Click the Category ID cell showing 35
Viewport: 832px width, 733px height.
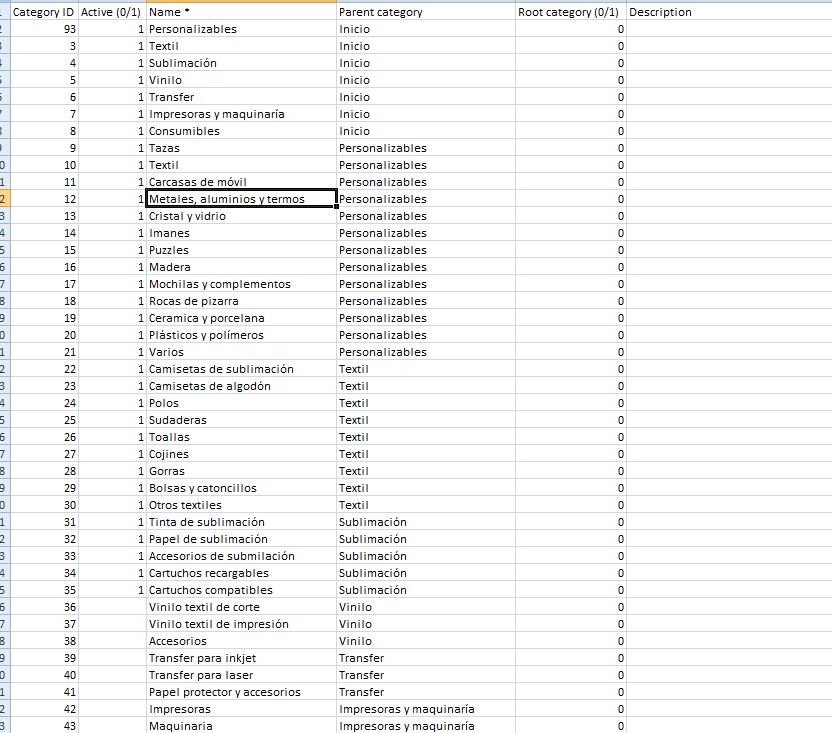click(44, 589)
